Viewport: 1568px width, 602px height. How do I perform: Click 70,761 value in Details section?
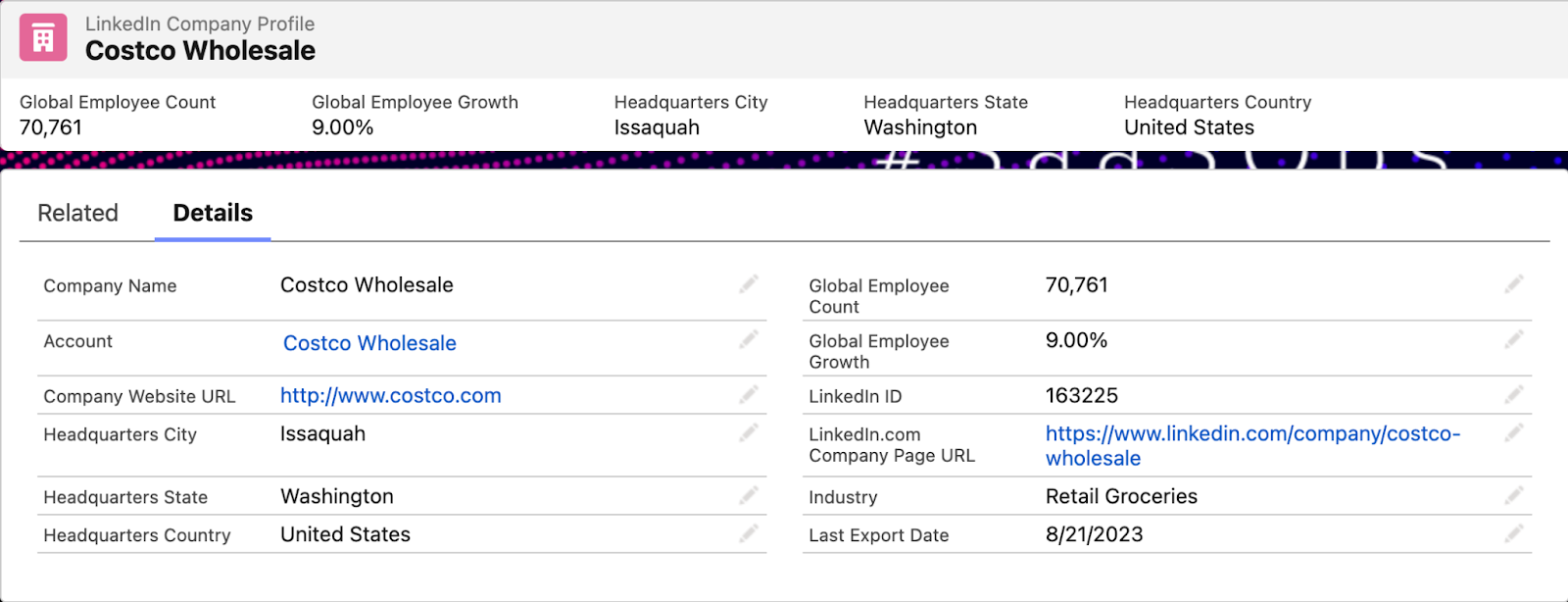click(x=1076, y=285)
